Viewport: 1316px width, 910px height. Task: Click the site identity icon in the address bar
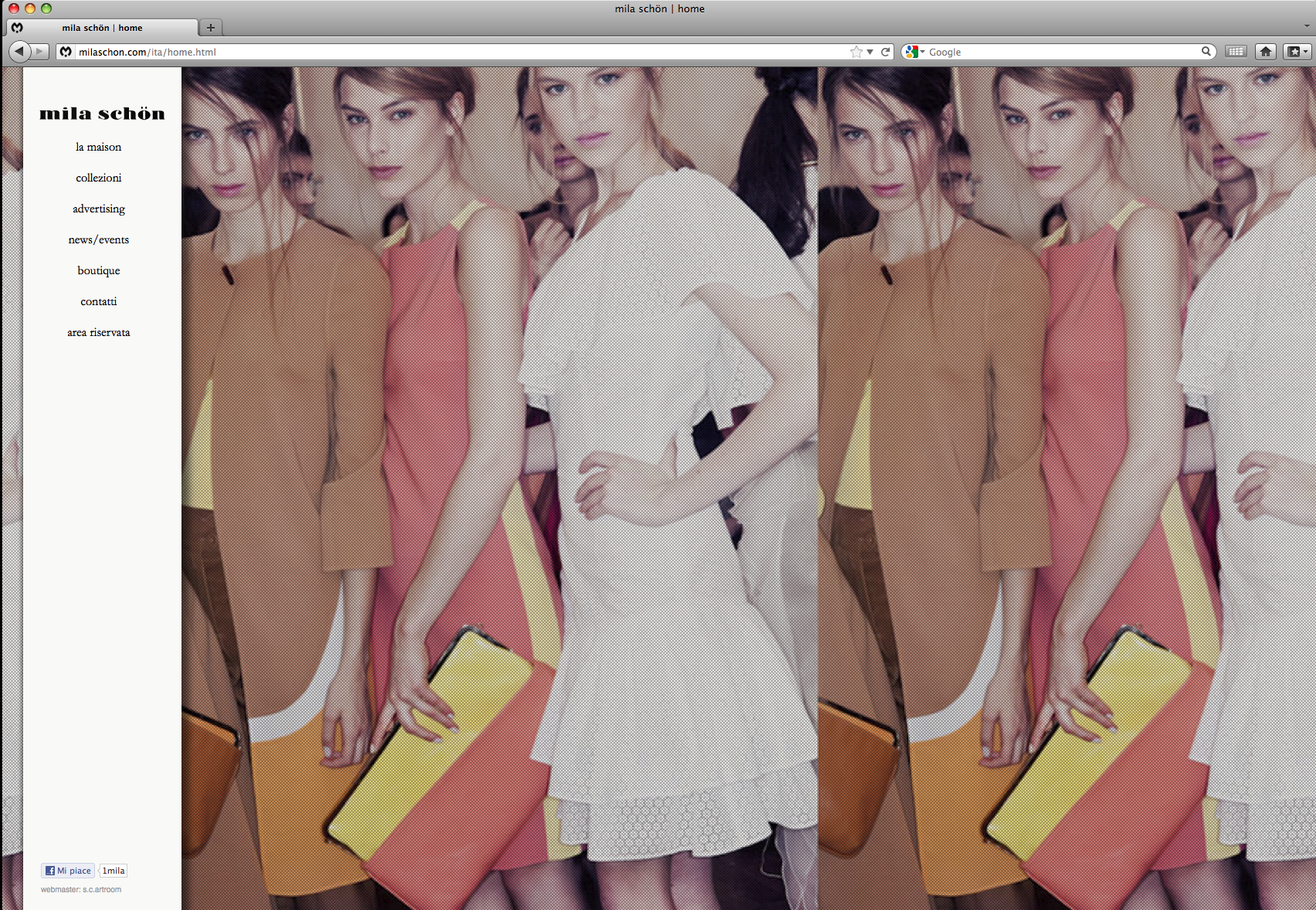[66, 52]
